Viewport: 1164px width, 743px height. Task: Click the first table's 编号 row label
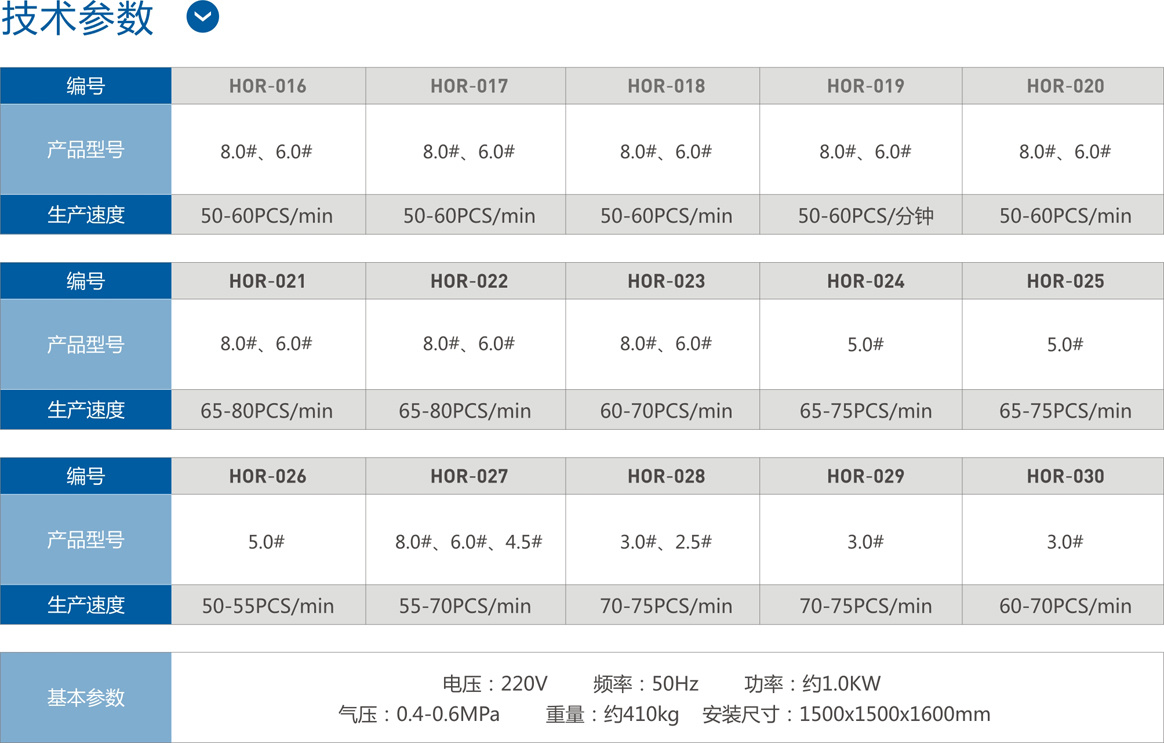85,86
